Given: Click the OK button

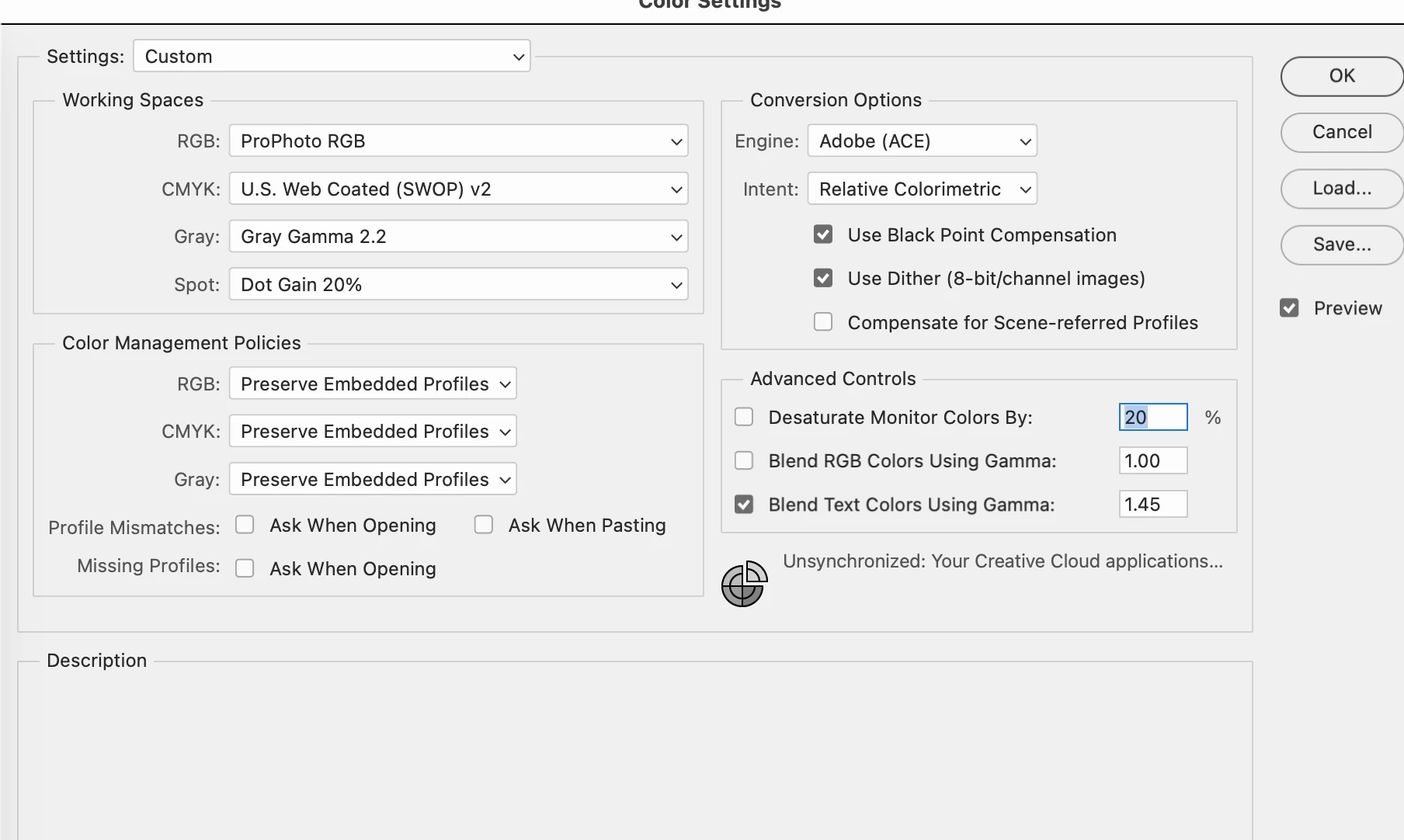Looking at the screenshot, I should click(x=1342, y=76).
